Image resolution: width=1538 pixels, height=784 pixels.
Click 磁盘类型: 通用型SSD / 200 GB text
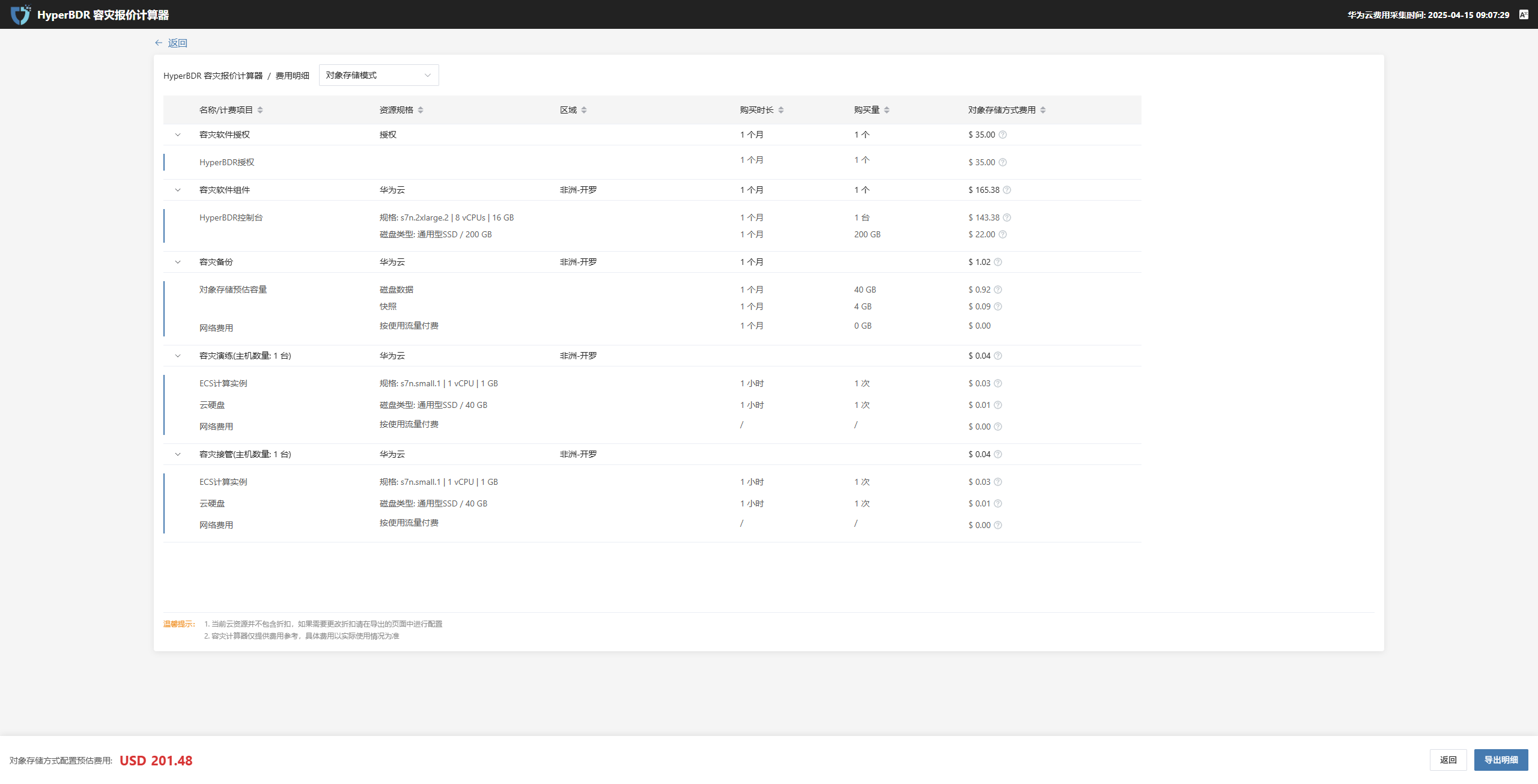(436, 234)
